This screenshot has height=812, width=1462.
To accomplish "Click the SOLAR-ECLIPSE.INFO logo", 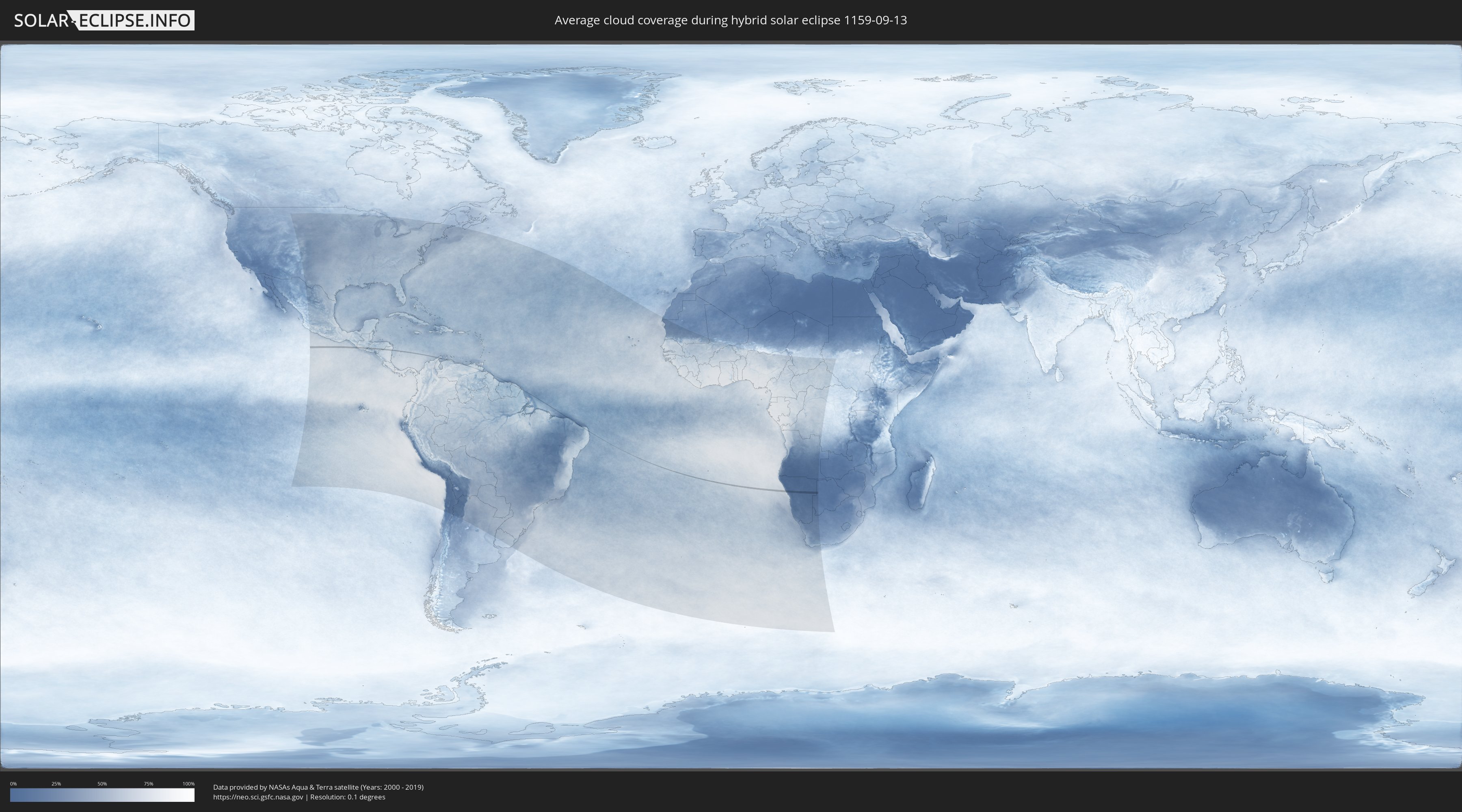I will 104,20.
